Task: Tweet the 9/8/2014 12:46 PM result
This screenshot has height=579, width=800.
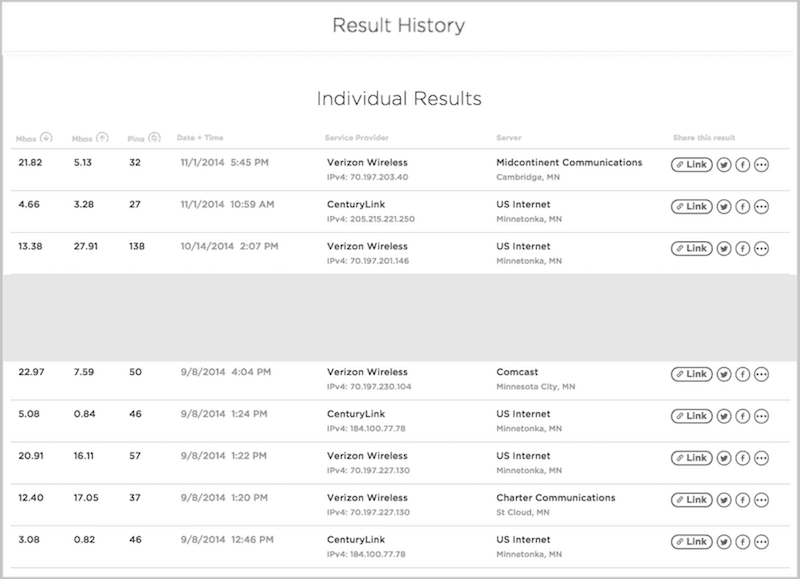Action: tap(724, 542)
